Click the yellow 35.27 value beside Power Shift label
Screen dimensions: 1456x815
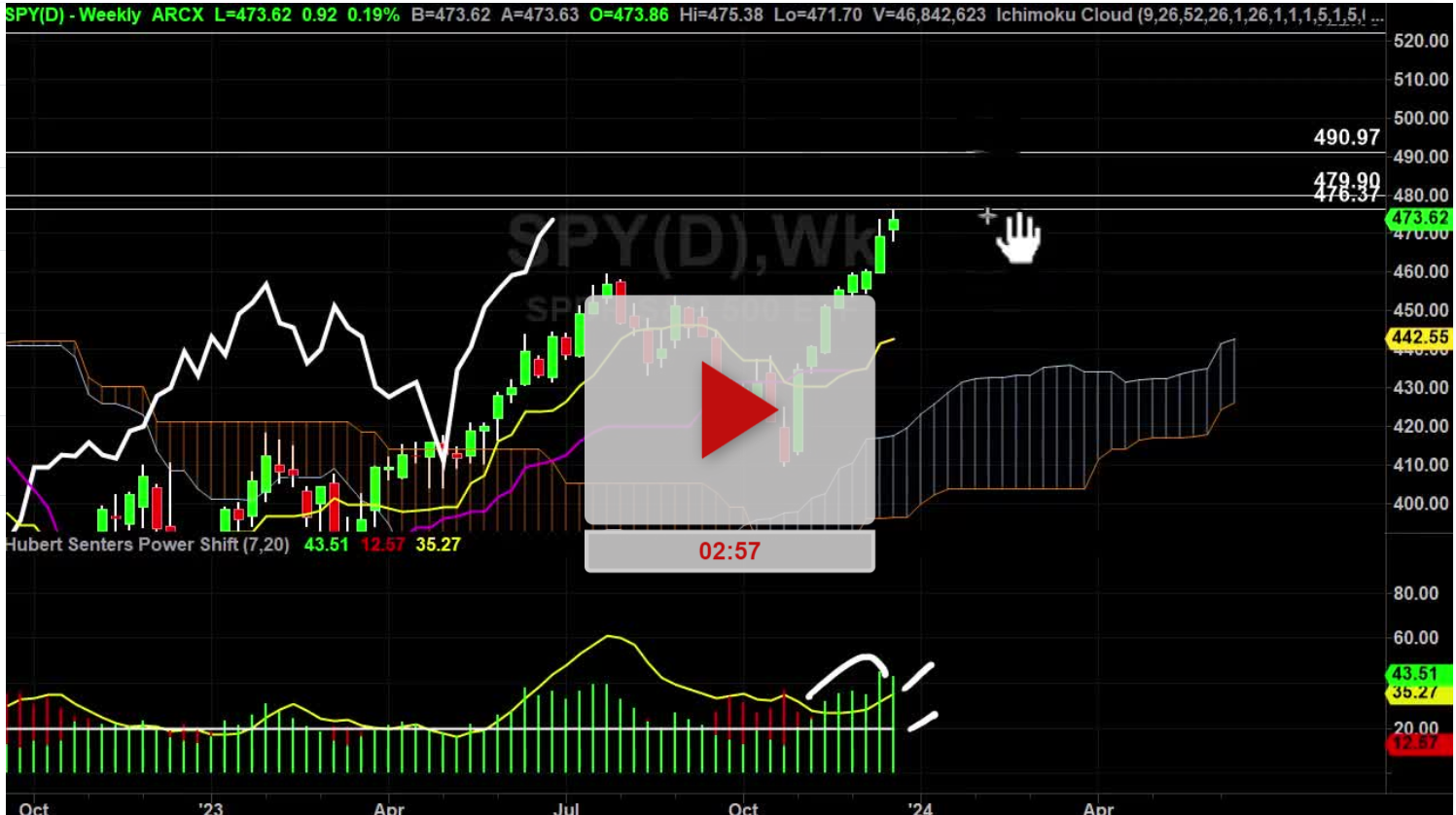(438, 545)
